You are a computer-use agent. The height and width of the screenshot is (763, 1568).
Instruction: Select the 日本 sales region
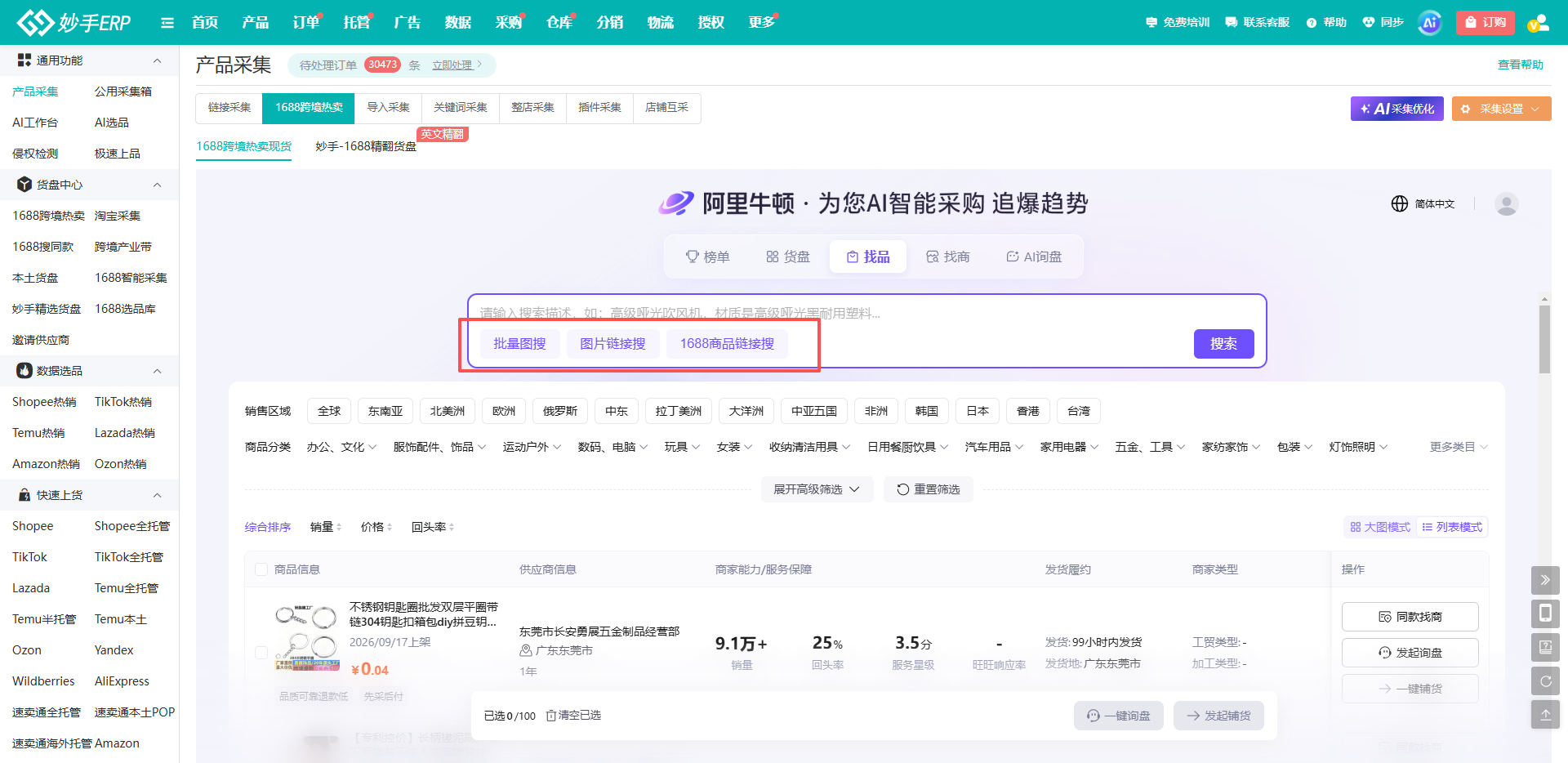click(x=978, y=411)
